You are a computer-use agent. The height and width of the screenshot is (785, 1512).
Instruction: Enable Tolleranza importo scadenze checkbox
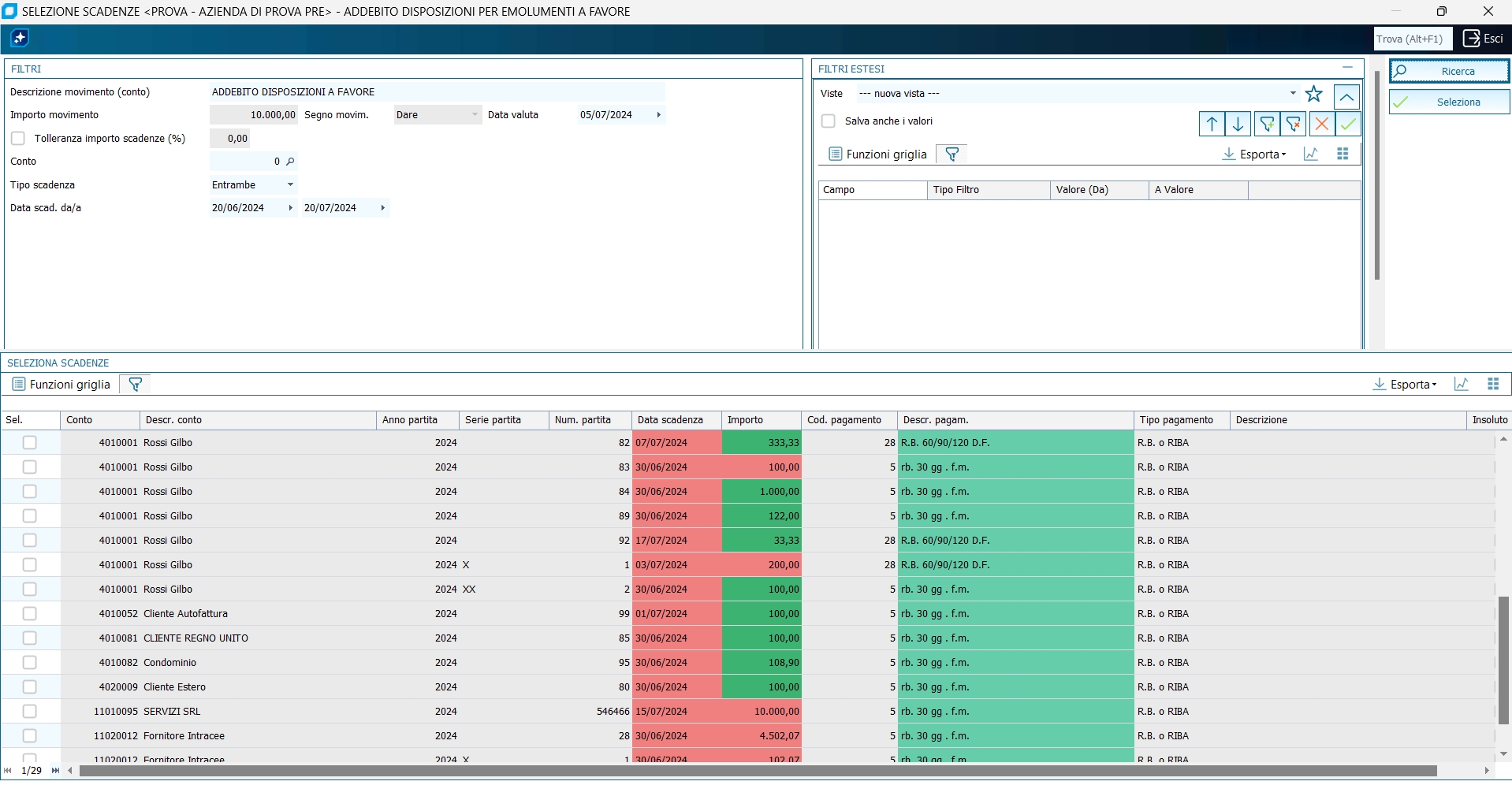click(x=18, y=139)
